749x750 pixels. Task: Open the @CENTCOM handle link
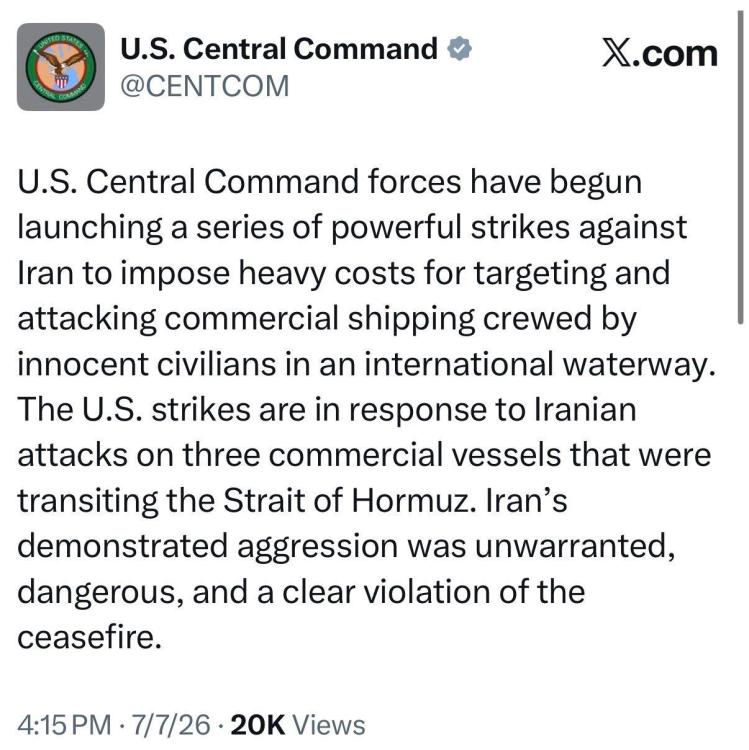tap(204, 86)
